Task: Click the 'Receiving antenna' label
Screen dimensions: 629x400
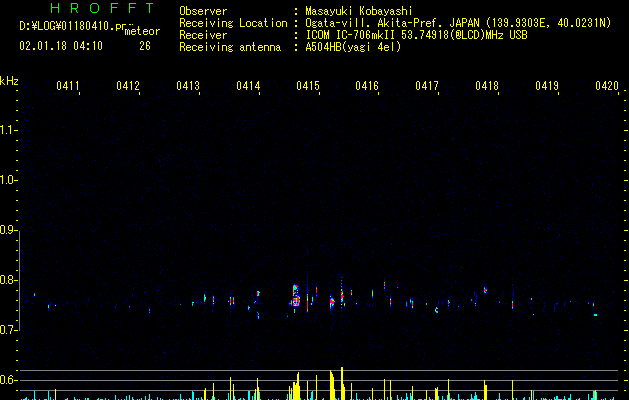Action: pos(230,47)
